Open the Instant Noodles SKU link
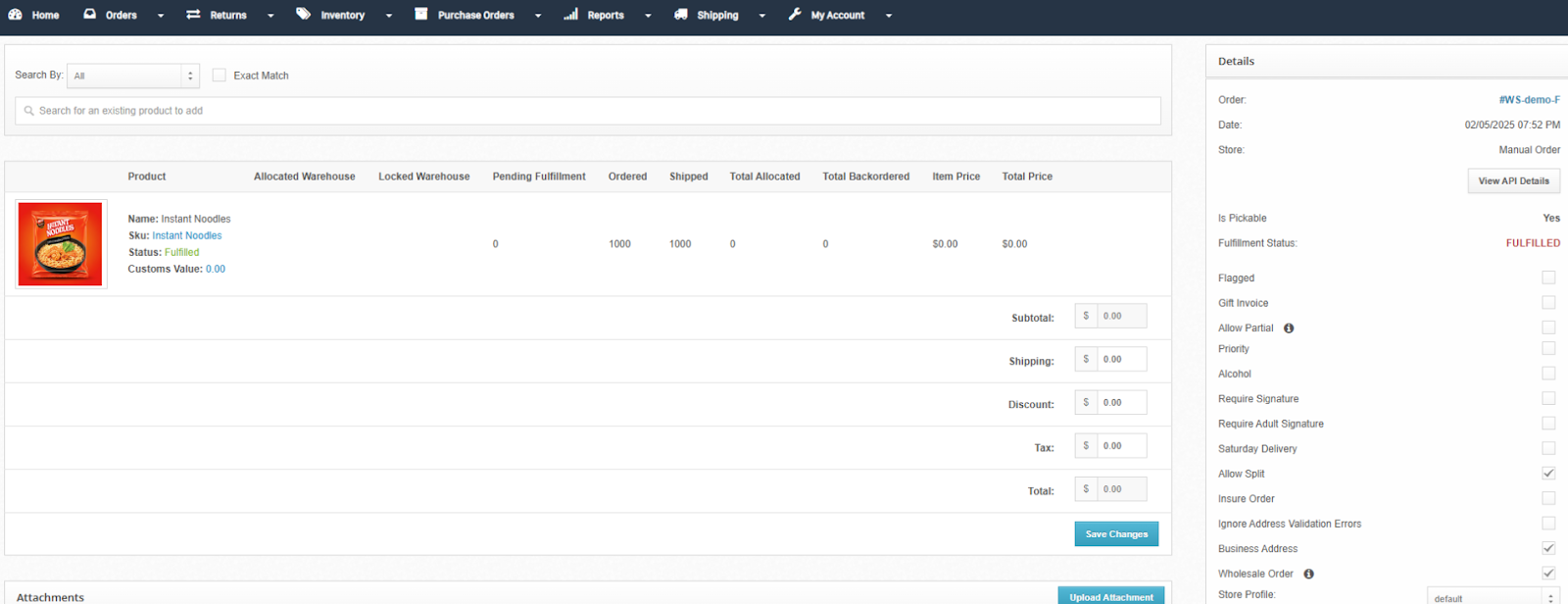 click(x=187, y=235)
